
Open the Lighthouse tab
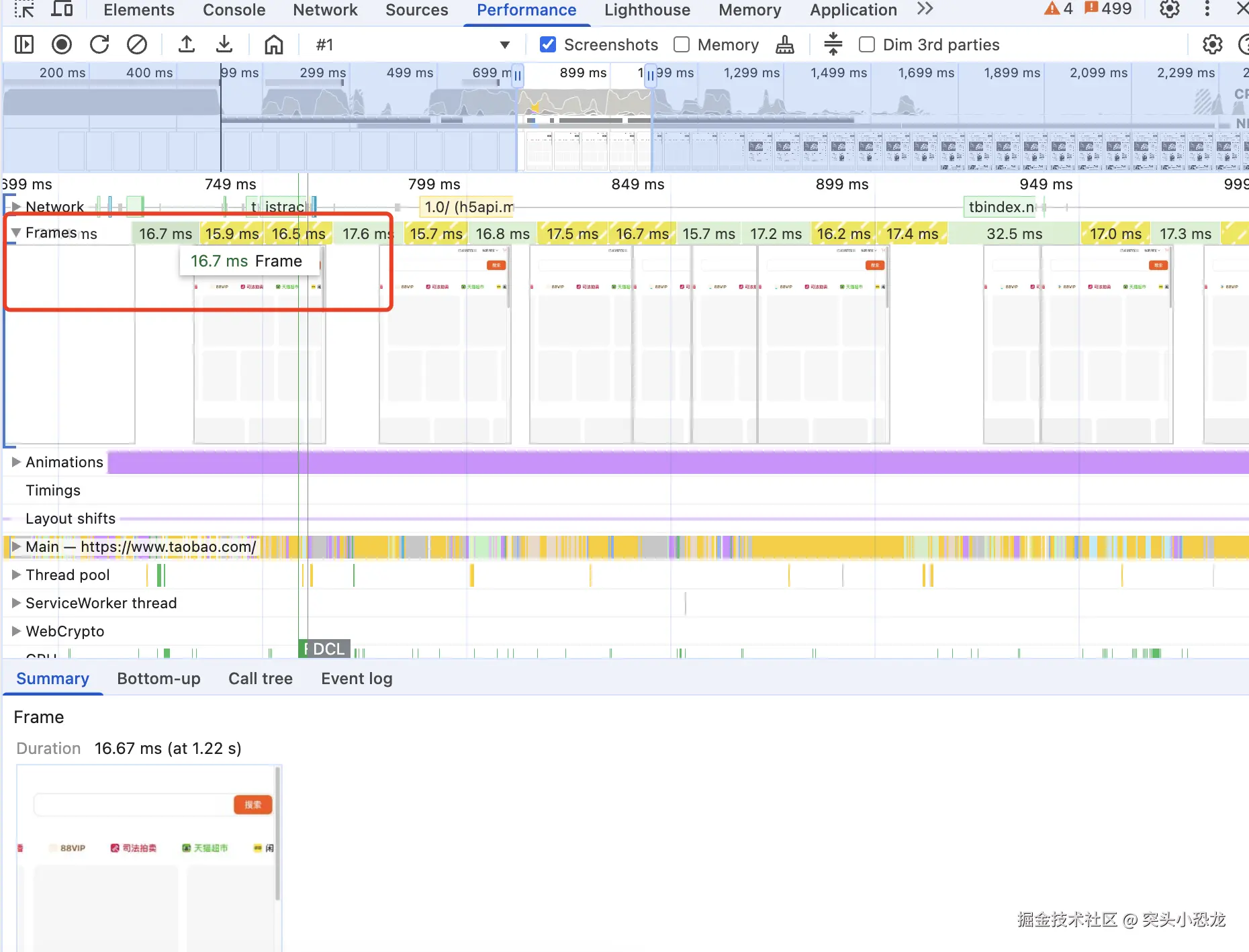click(647, 10)
